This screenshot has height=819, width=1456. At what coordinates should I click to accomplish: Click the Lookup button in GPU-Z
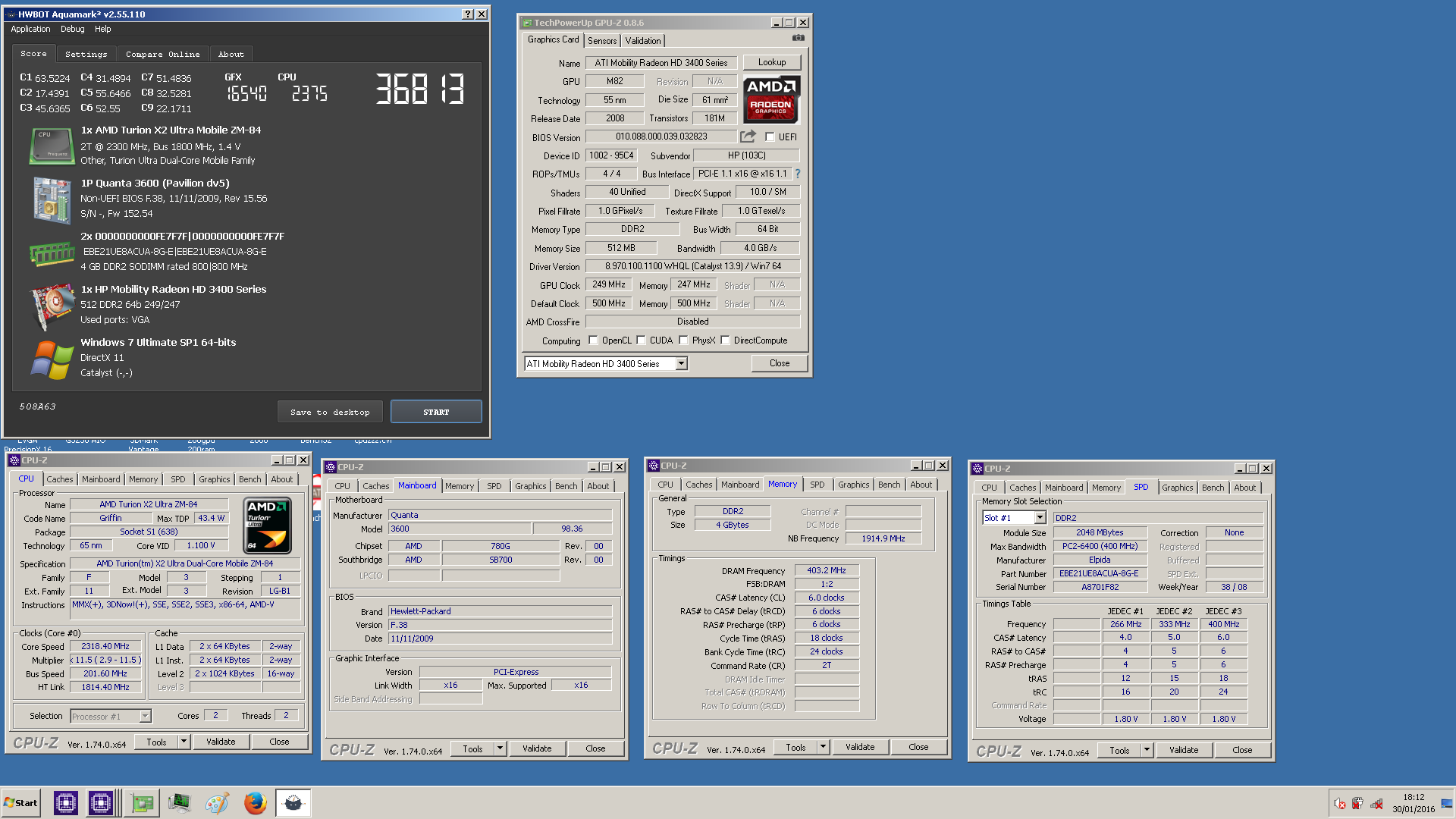click(x=771, y=62)
